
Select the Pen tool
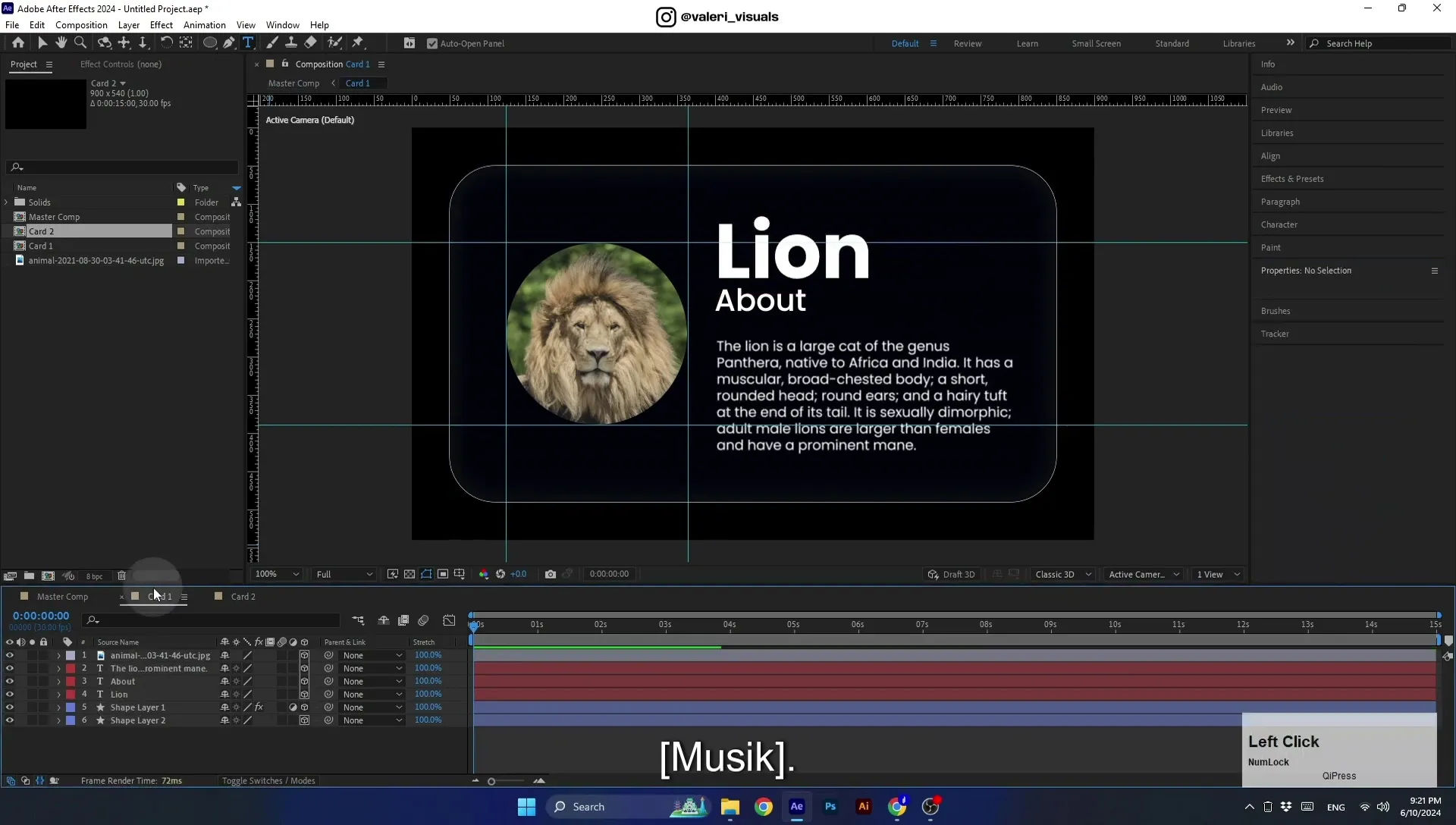[x=228, y=43]
